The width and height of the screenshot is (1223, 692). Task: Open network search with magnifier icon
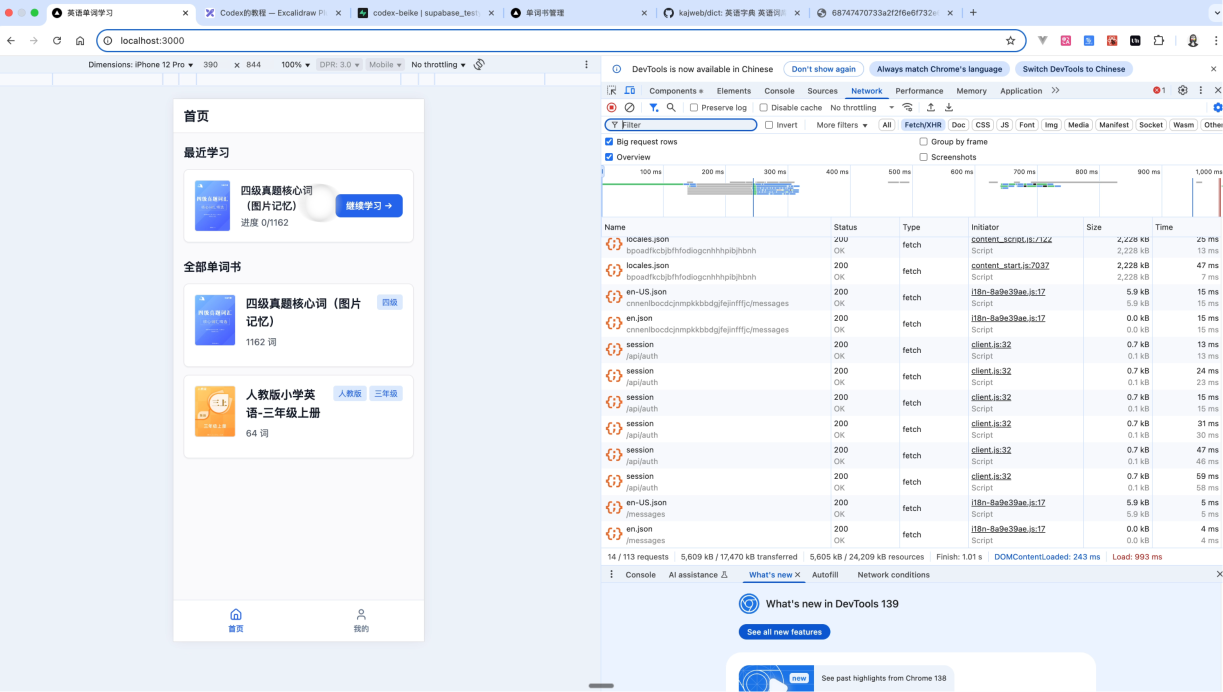click(671, 108)
